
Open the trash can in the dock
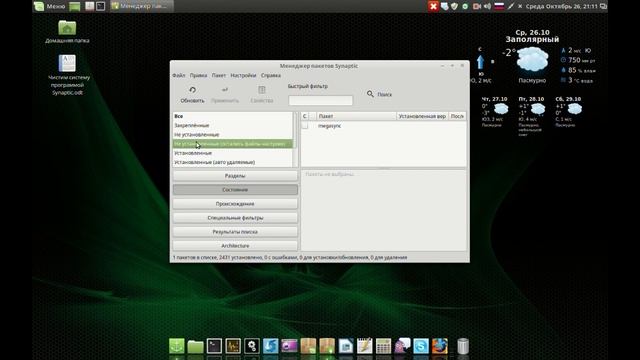click(x=462, y=346)
